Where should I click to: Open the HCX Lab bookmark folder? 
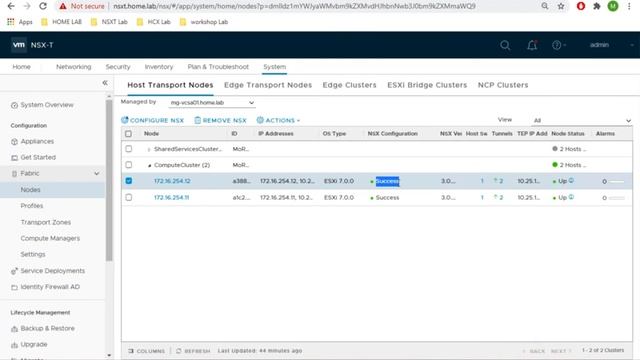click(x=154, y=22)
